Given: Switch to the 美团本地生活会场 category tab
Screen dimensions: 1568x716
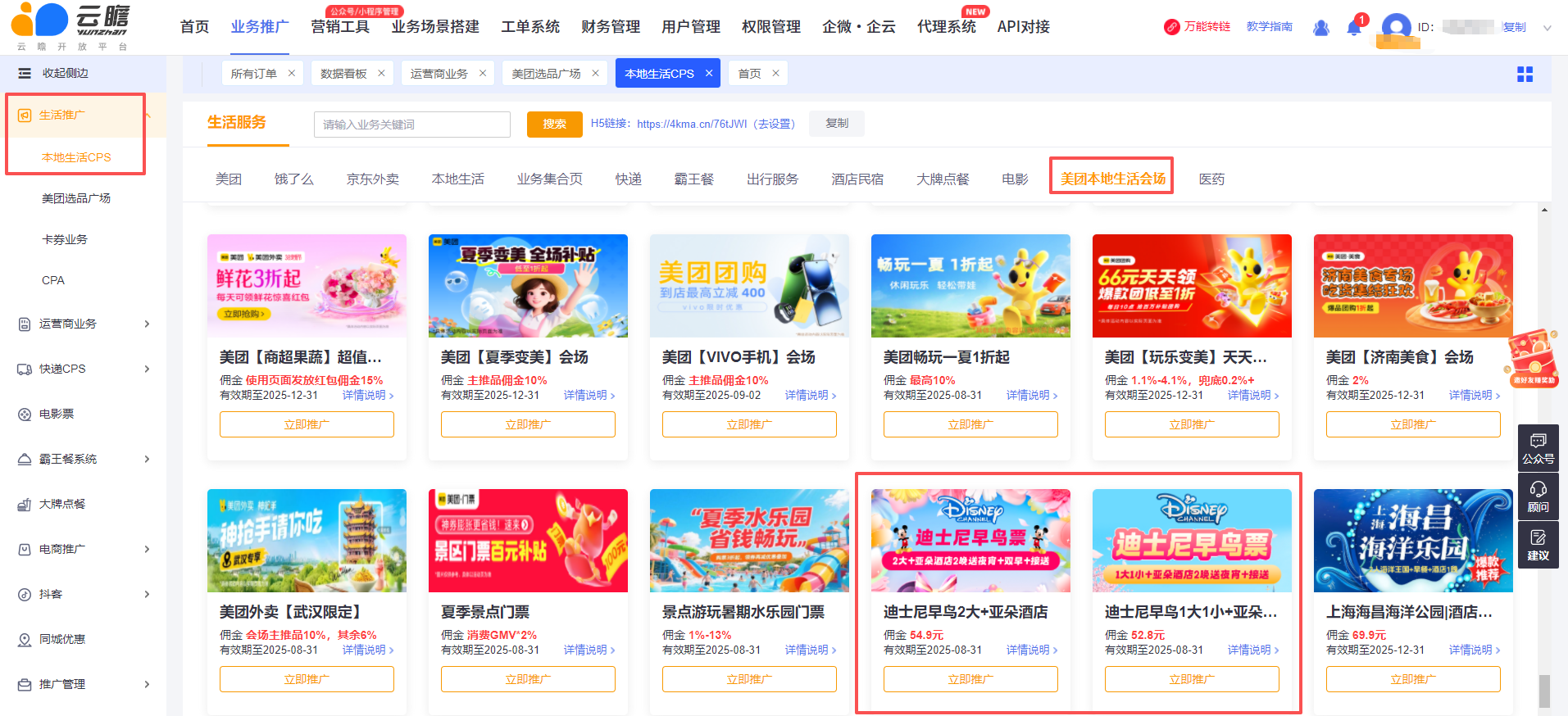Looking at the screenshot, I should pos(1112,179).
